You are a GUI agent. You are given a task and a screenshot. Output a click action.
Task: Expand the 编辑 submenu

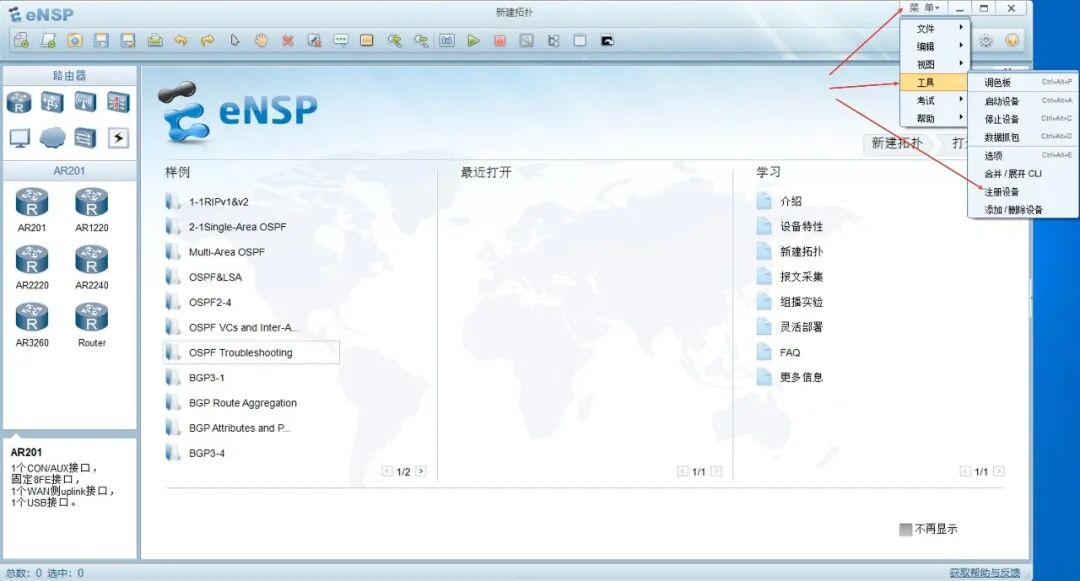tap(935, 46)
